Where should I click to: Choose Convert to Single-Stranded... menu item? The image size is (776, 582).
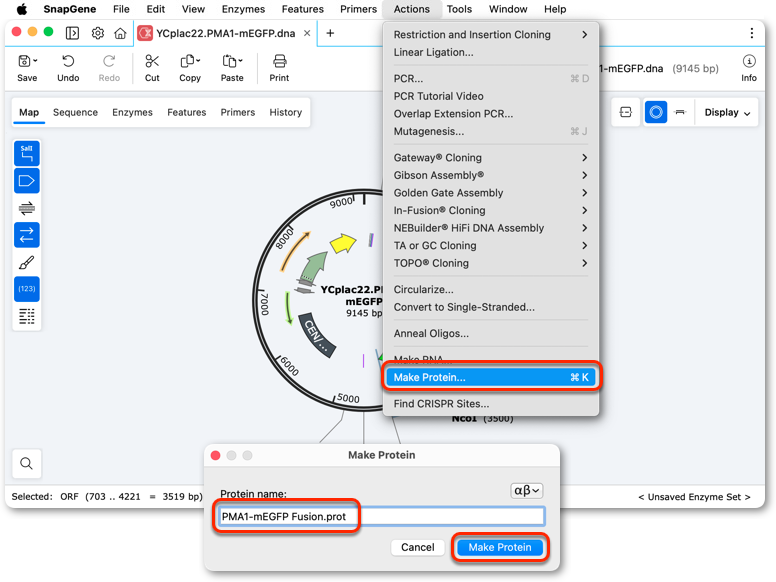tap(490, 307)
